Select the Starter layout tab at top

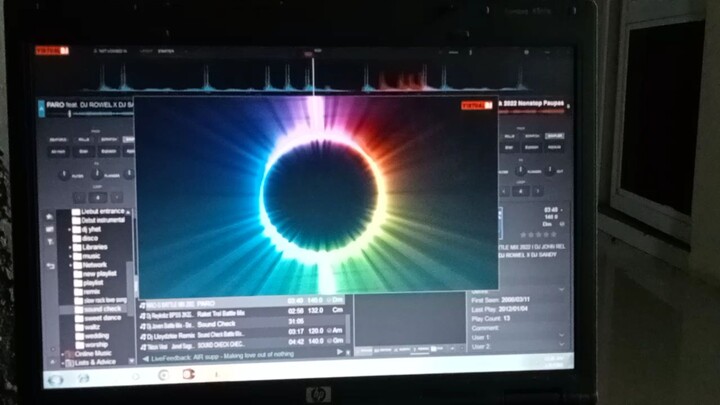(166, 50)
